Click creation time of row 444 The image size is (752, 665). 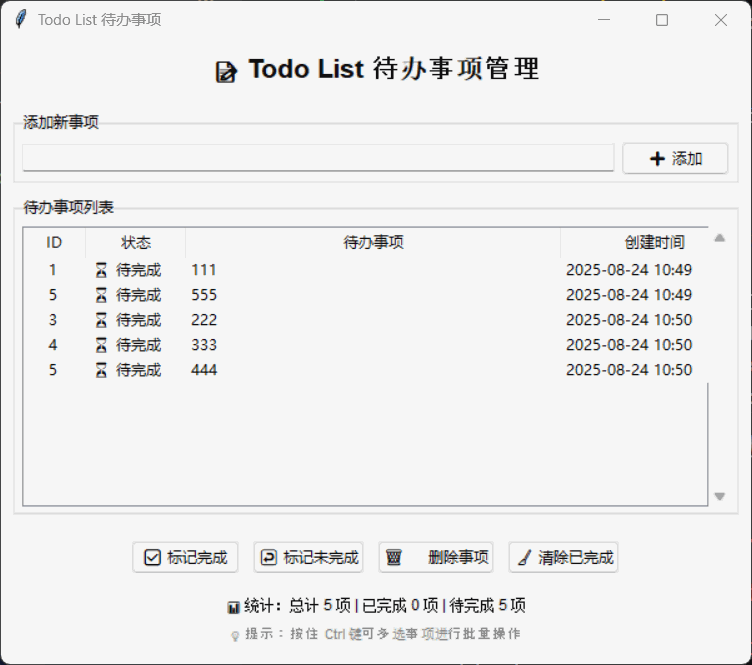[629, 370]
